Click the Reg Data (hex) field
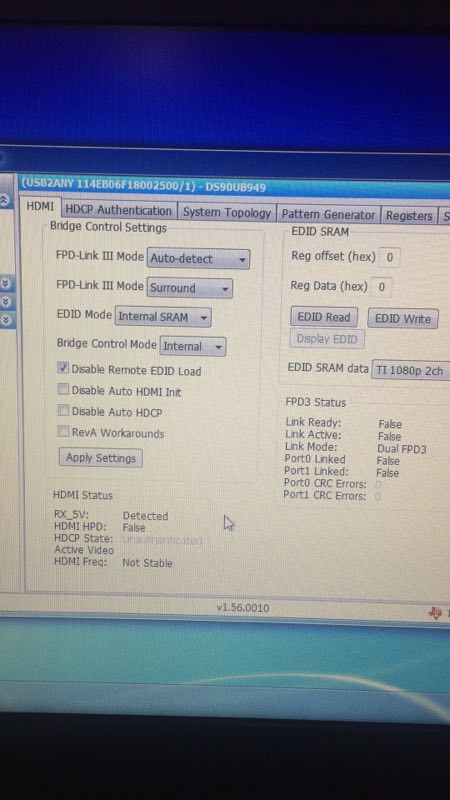This screenshot has width=450, height=800. pyautogui.click(x=381, y=287)
